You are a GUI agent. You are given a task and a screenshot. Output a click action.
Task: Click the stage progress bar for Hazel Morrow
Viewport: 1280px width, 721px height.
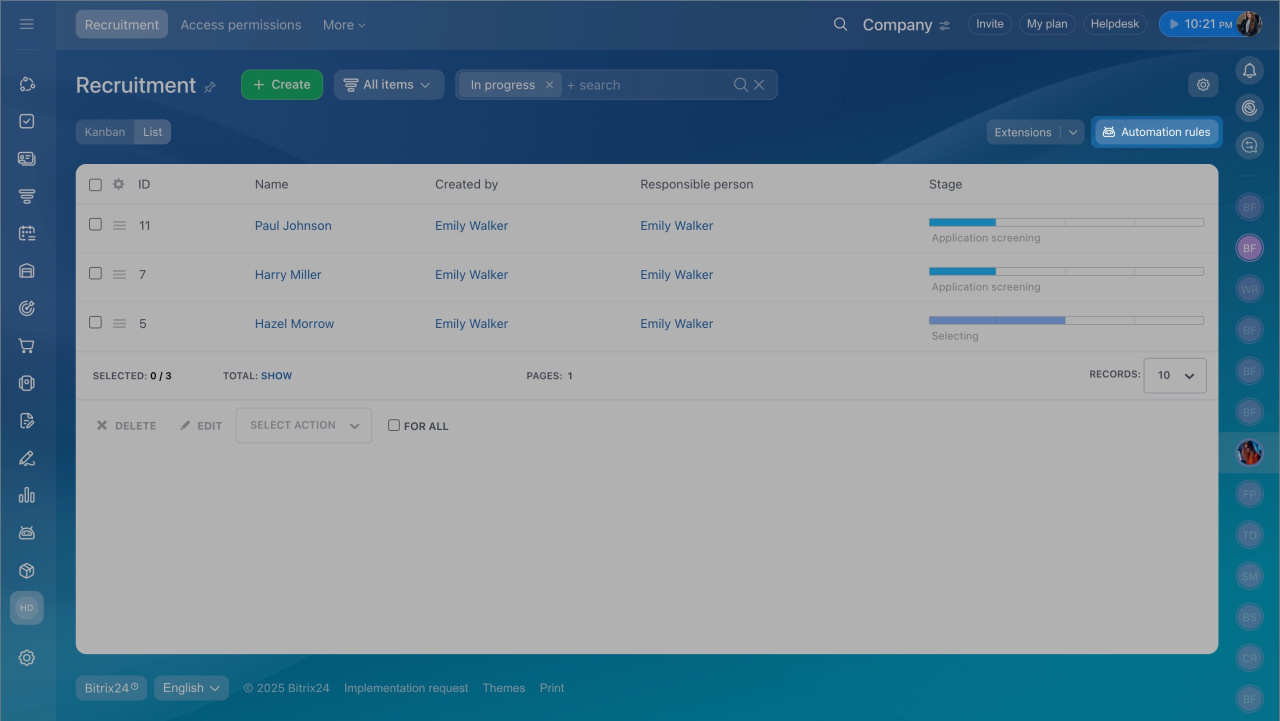(1066, 320)
